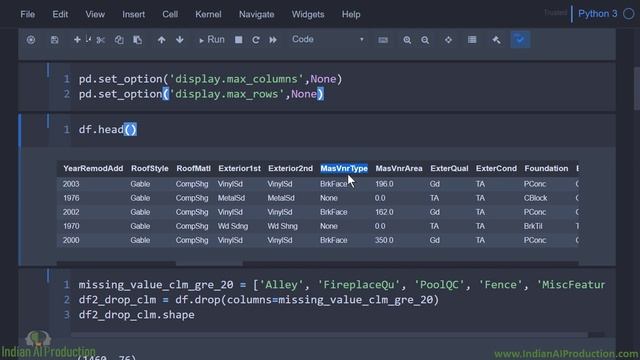640x360 pixels.
Task: Click the 162.0 MasVnrArea value
Action: tap(384, 212)
